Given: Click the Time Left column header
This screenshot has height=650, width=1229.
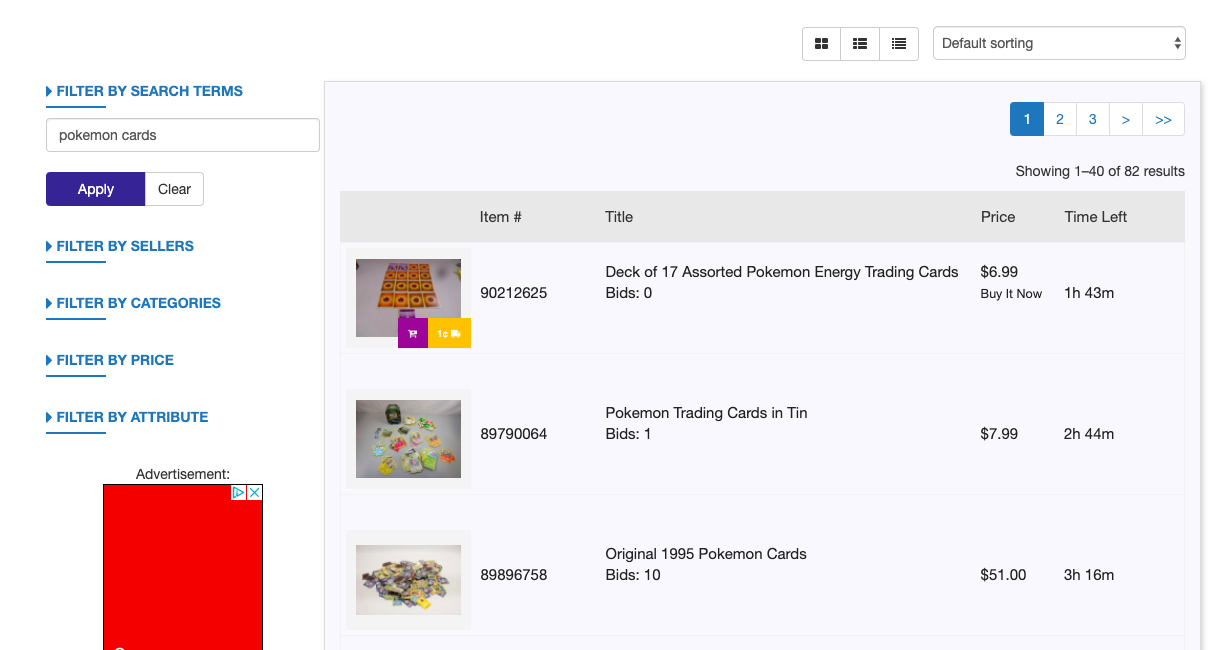Looking at the screenshot, I should pos(1096,217).
